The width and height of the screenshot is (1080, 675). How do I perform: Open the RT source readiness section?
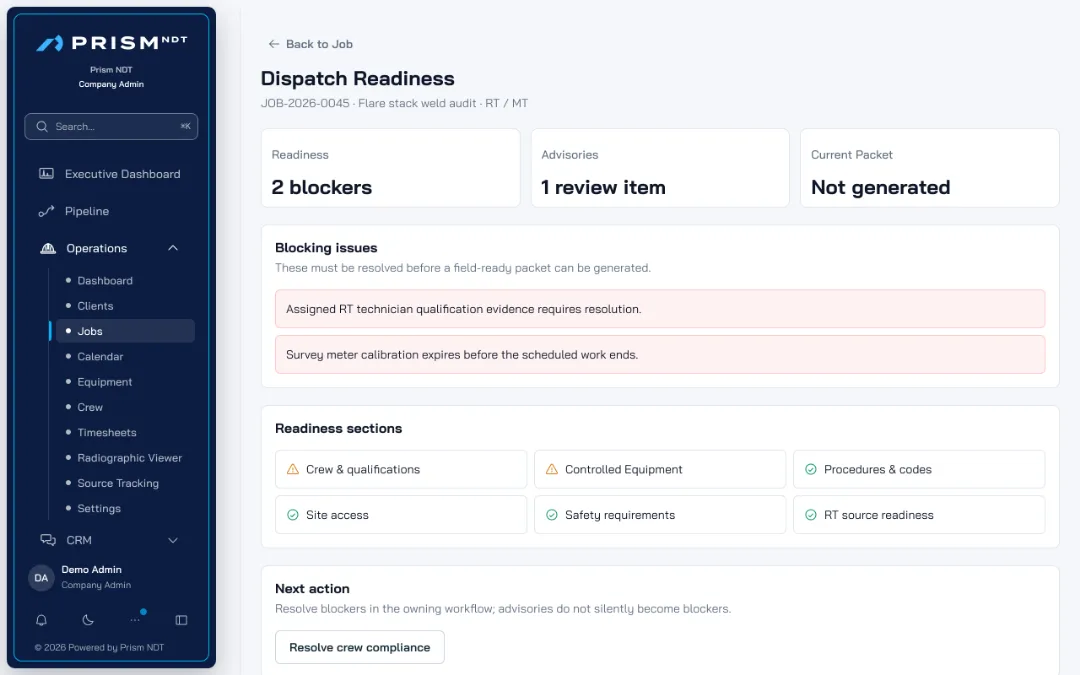[919, 515]
